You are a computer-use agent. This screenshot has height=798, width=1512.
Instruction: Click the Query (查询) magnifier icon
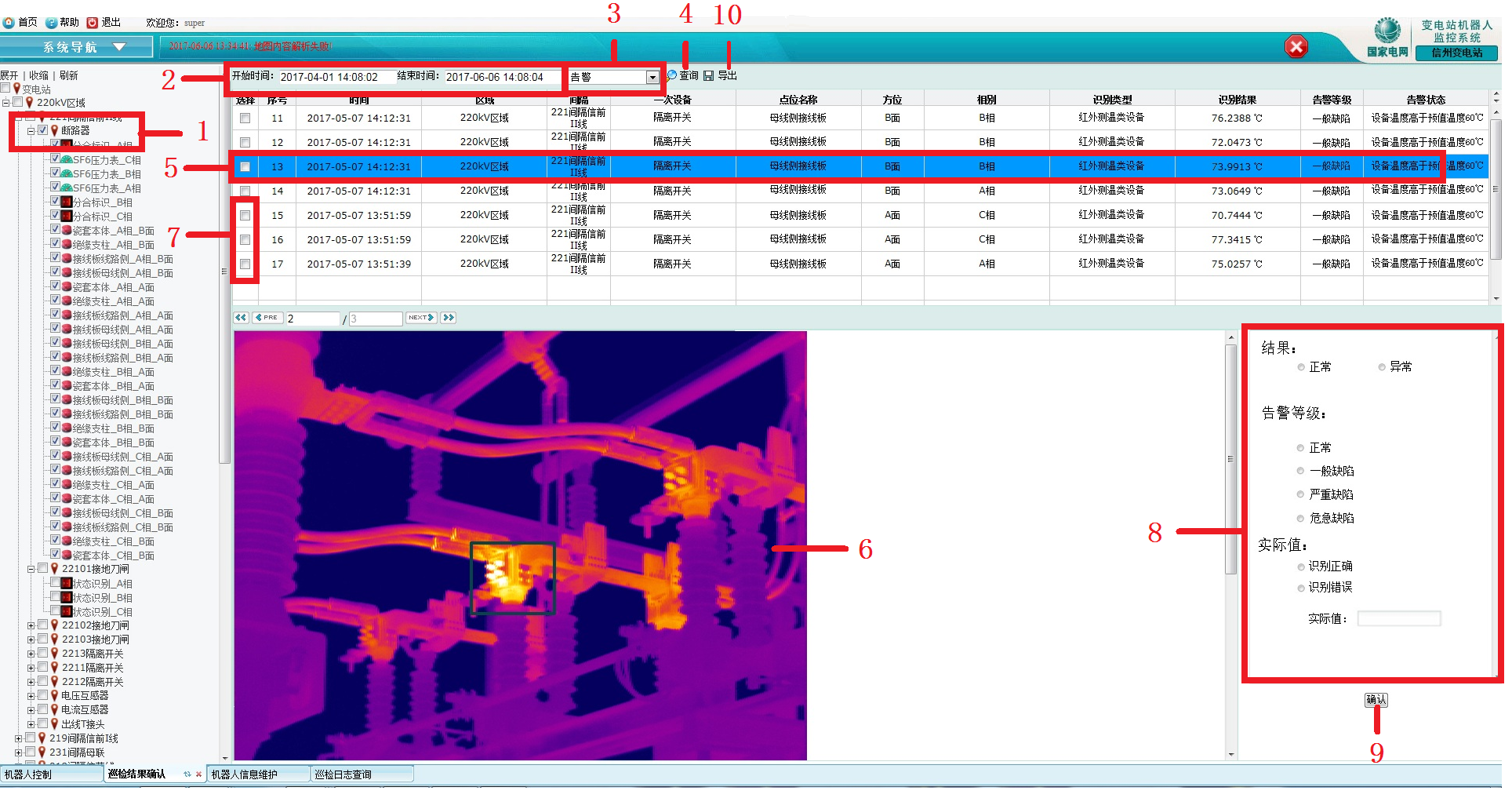(x=672, y=75)
